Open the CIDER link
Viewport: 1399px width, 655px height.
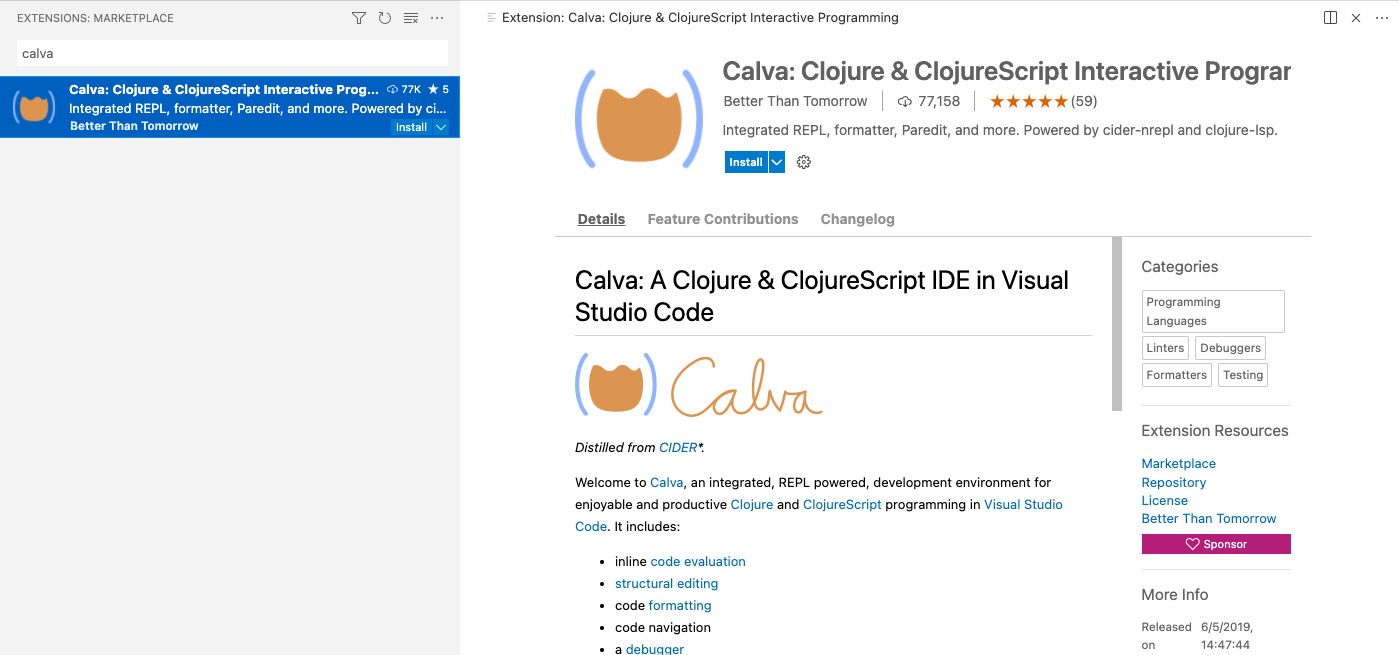coord(678,448)
